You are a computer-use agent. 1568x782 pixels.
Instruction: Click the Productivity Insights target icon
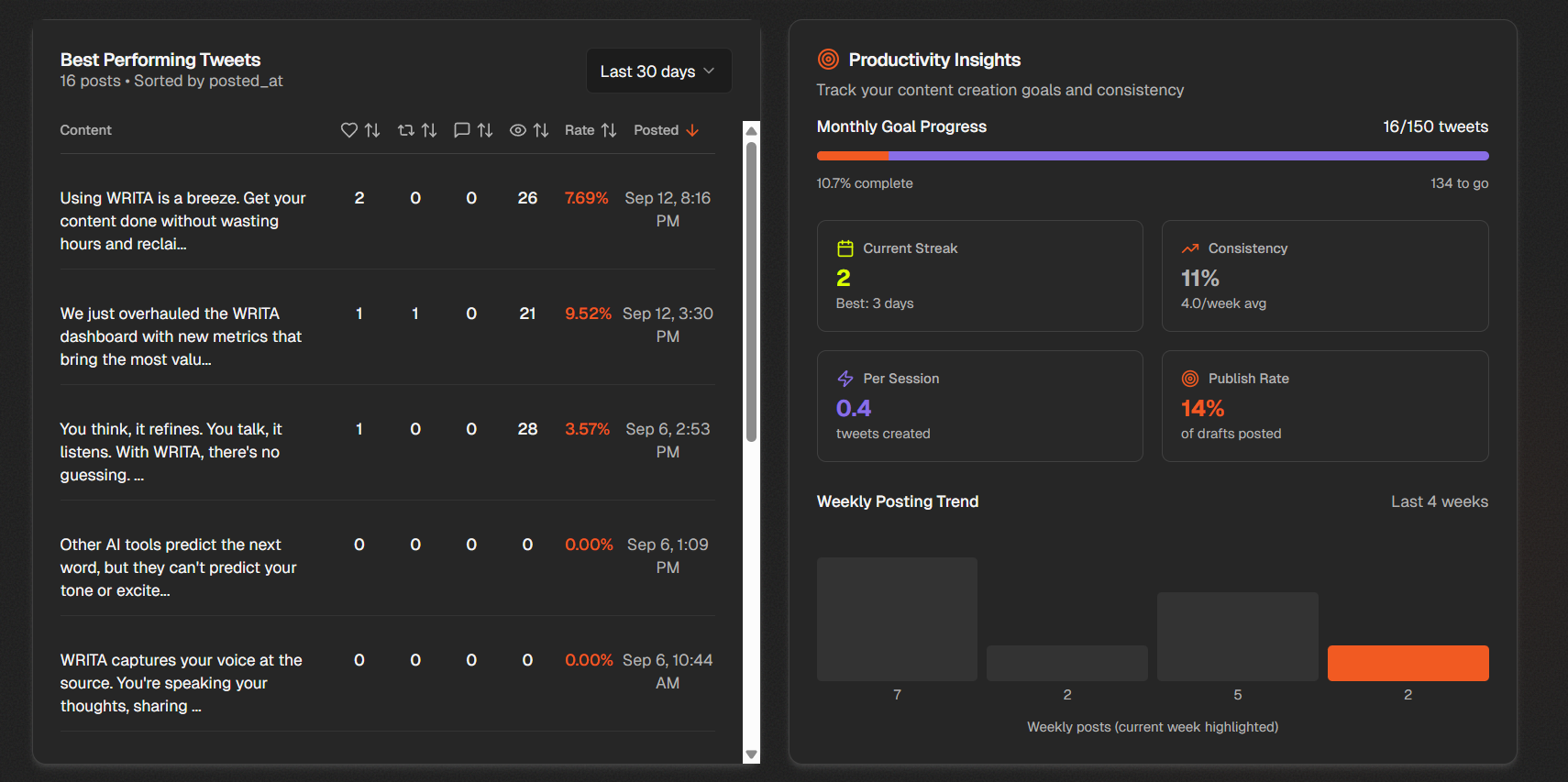[828, 60]
